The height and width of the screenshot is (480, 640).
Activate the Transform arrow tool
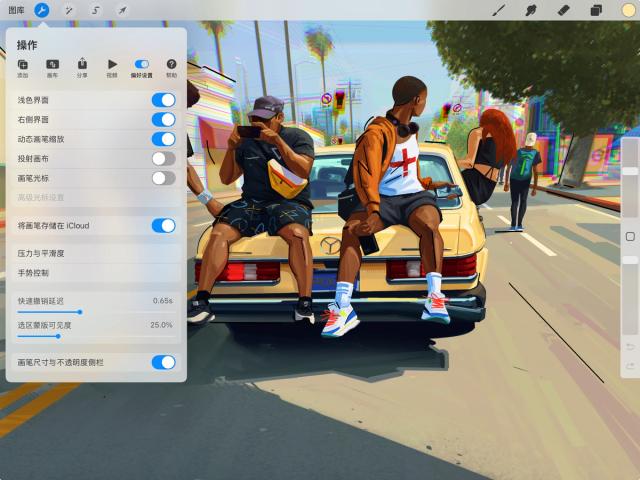click(122, 10)
